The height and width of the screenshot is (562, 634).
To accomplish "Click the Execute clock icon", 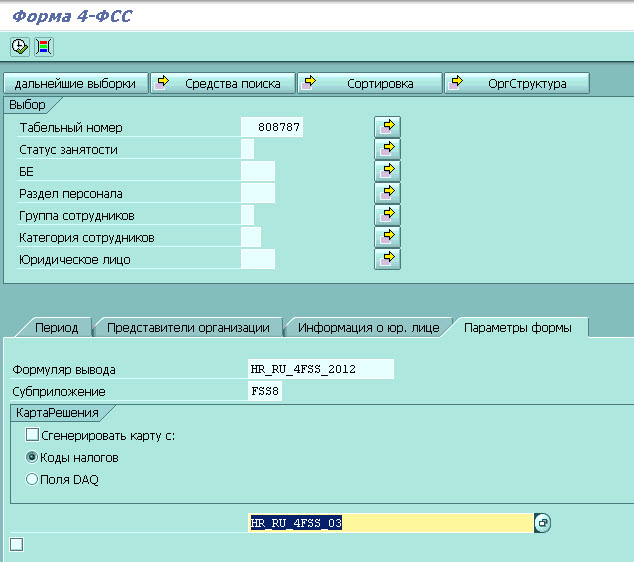I will tap(19, 47).
